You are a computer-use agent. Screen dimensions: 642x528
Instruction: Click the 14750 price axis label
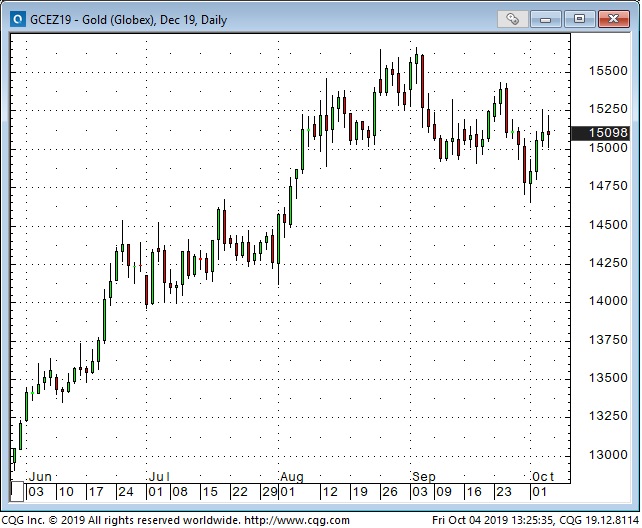point(608,186)
